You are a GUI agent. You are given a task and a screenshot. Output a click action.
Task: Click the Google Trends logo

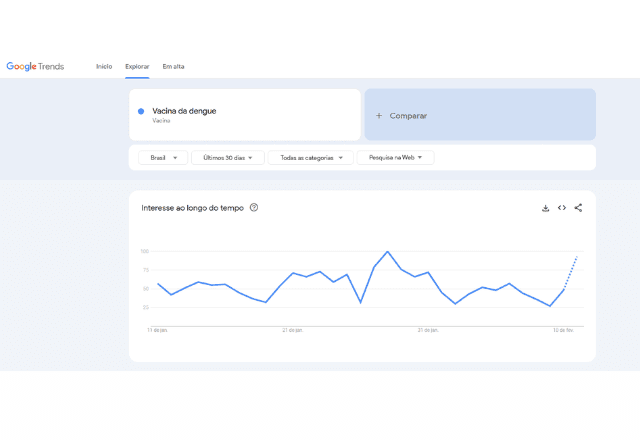[x=35, y=66]
